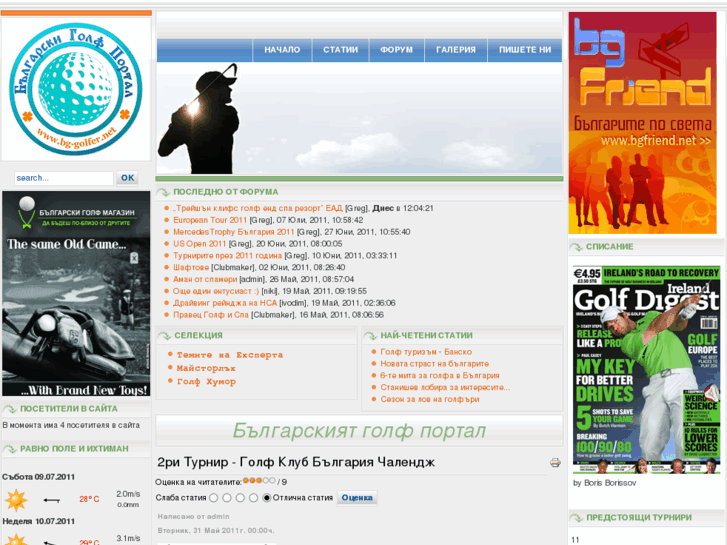727x545 pixels.
Task: Open MercedesTrophy България 2011 topic
Action: 234,232
